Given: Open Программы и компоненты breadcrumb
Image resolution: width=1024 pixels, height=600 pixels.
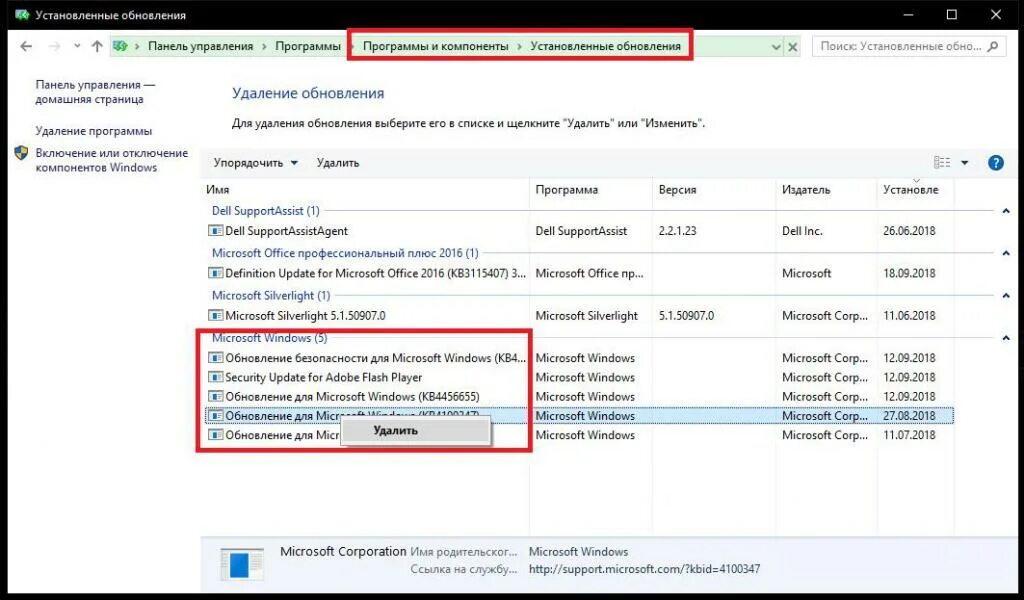Looking at the screenshot, I should [436, 46].
